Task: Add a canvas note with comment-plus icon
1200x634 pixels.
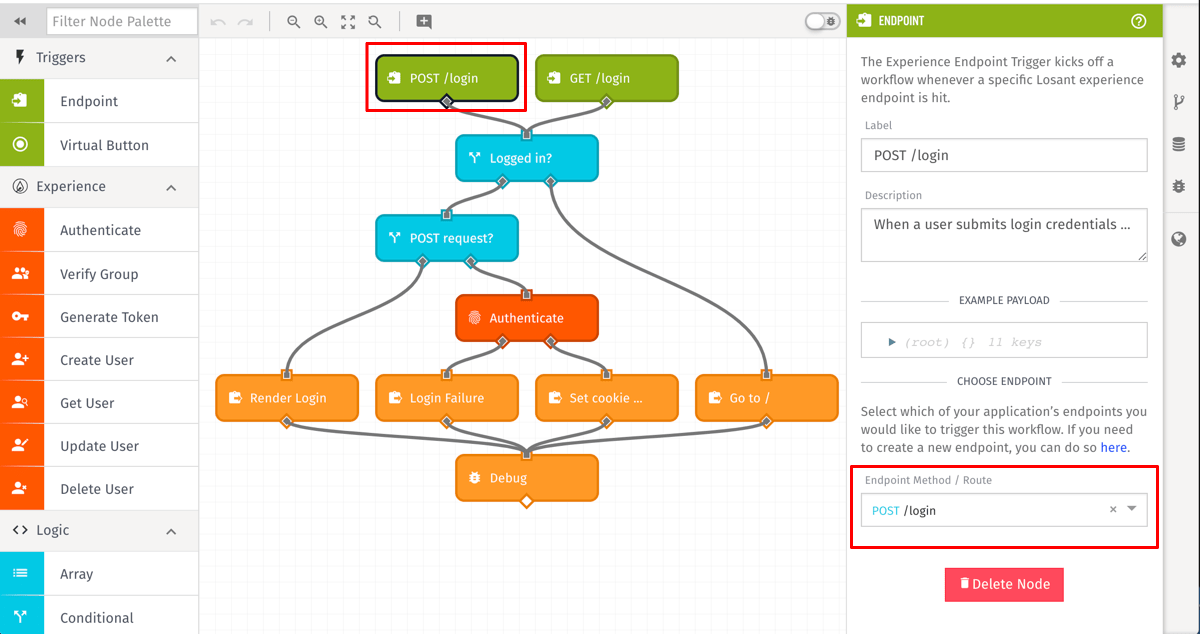Action: [x=424, y=21]
